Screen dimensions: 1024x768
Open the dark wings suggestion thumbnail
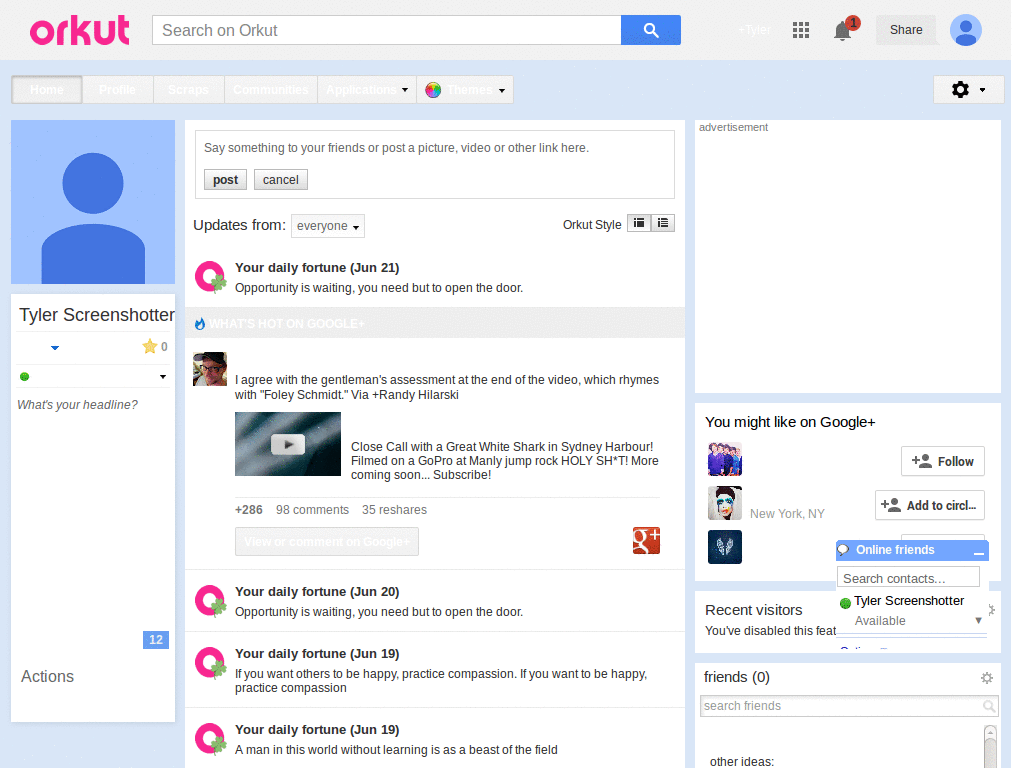(x=725, y=547)
